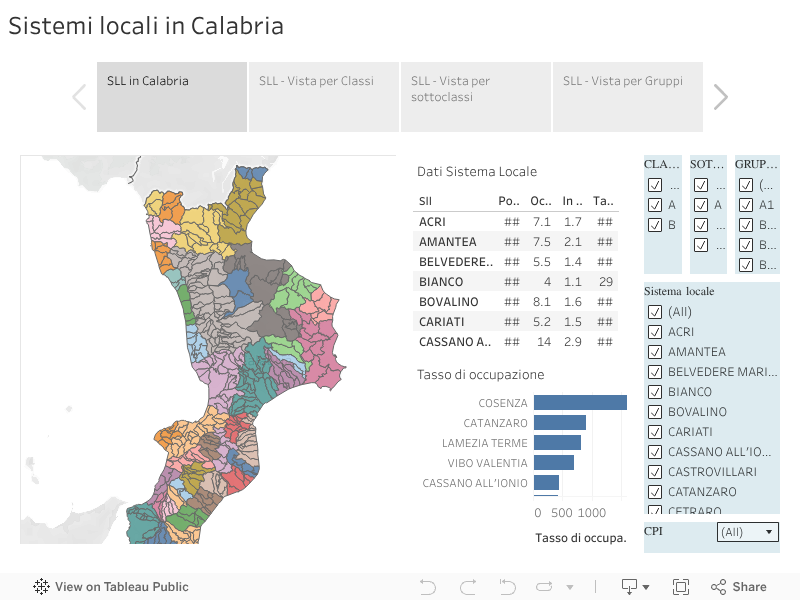This screenshot has width=800, height=600.
Task: Show next story points with right chevron
Action: tap(720, 97)
